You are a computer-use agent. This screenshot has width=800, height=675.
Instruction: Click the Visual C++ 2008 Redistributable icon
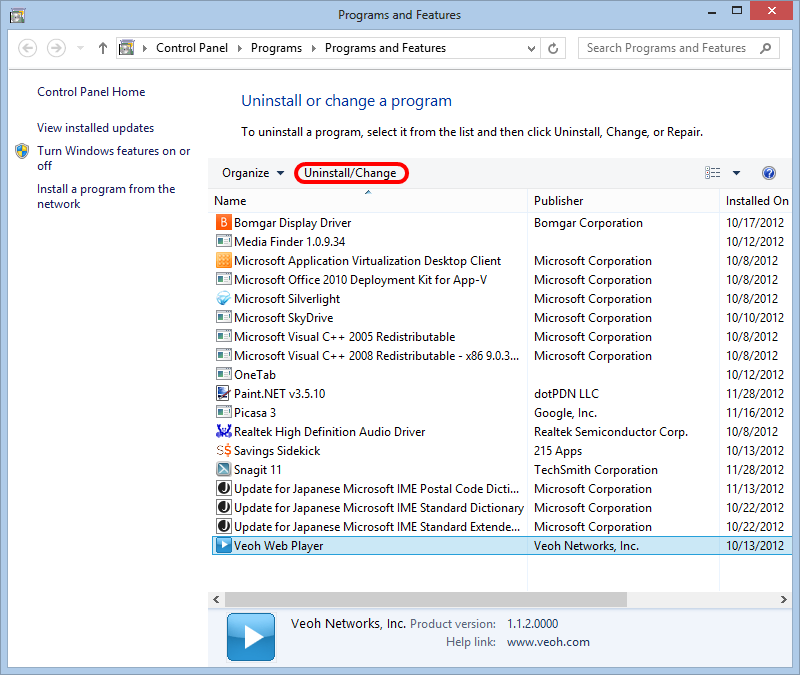pyautogui.click(x=223, y=355)
